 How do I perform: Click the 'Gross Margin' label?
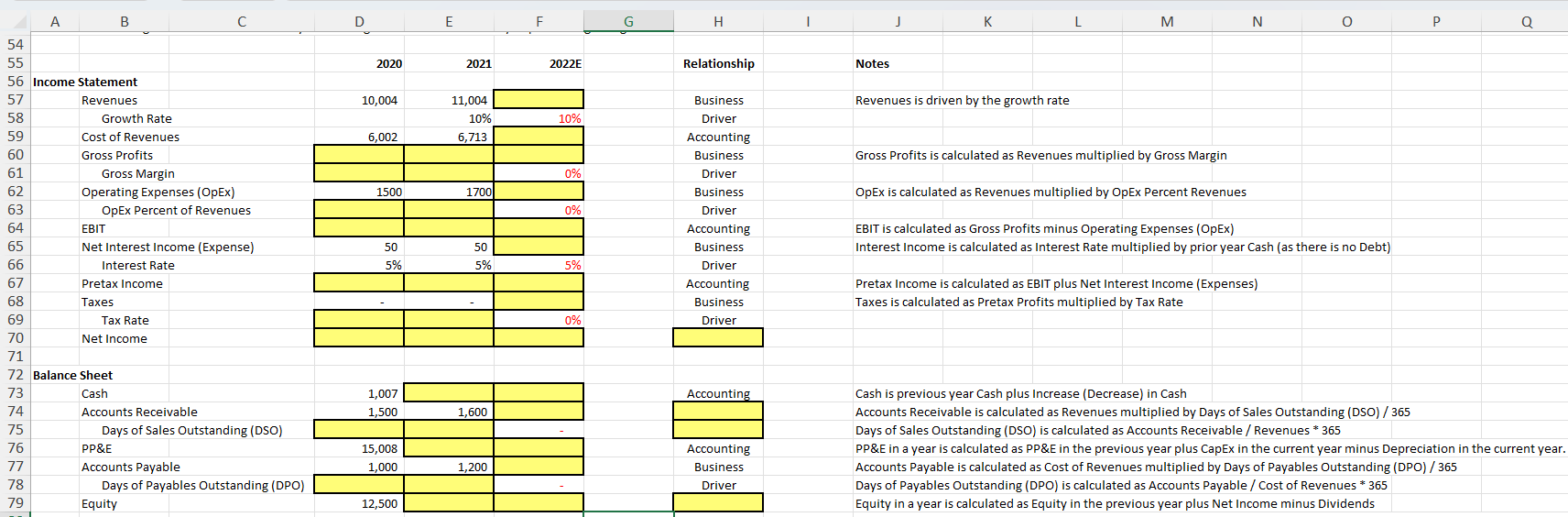(137, 173)
